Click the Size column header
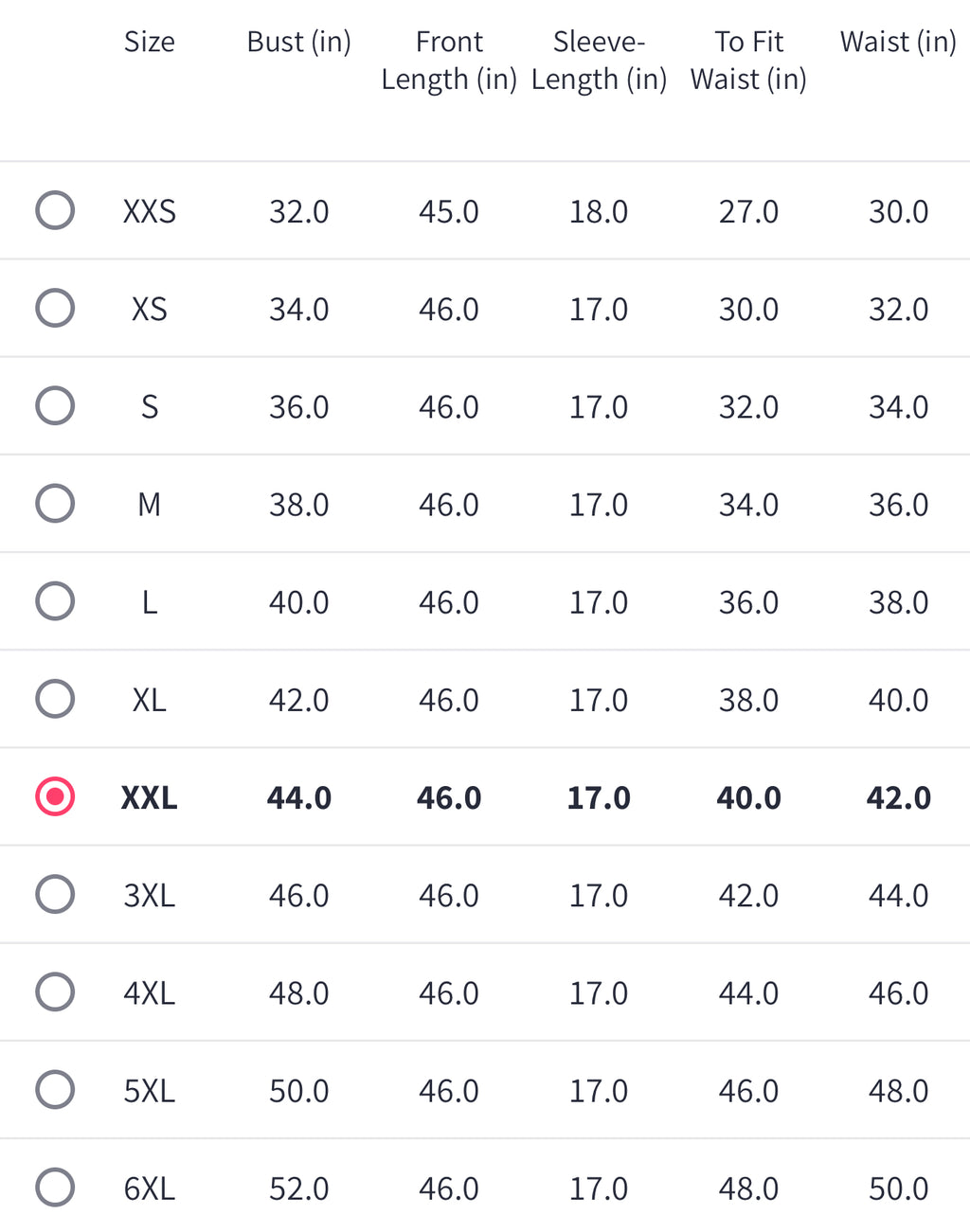Image resolution: width=970 pixels, height=1232 pixels. pos(150,42)
